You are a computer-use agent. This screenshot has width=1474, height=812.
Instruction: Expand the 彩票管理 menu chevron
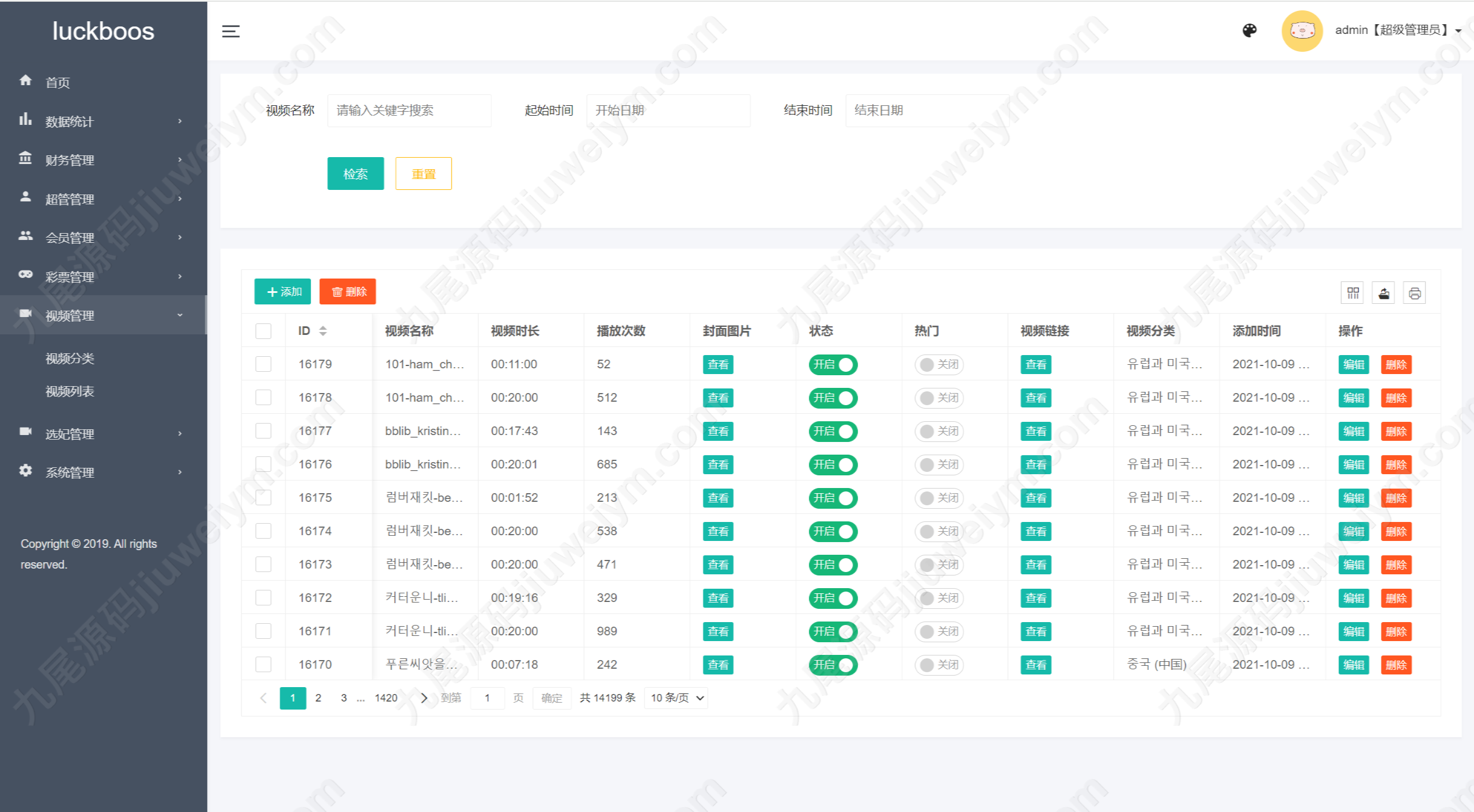[x=180, y=276]
